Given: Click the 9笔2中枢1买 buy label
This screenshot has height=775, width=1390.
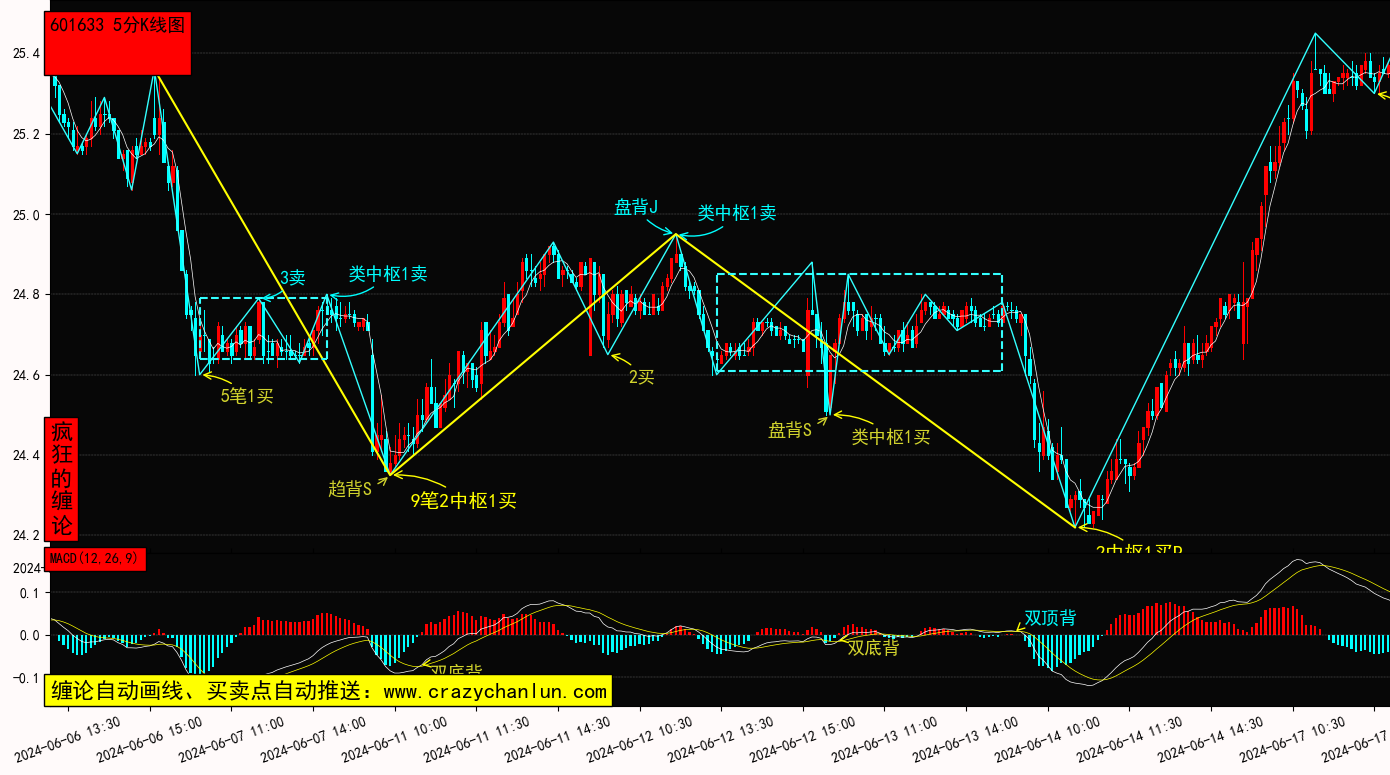Looking at the screenshot, I should click(x=464, y=501).
